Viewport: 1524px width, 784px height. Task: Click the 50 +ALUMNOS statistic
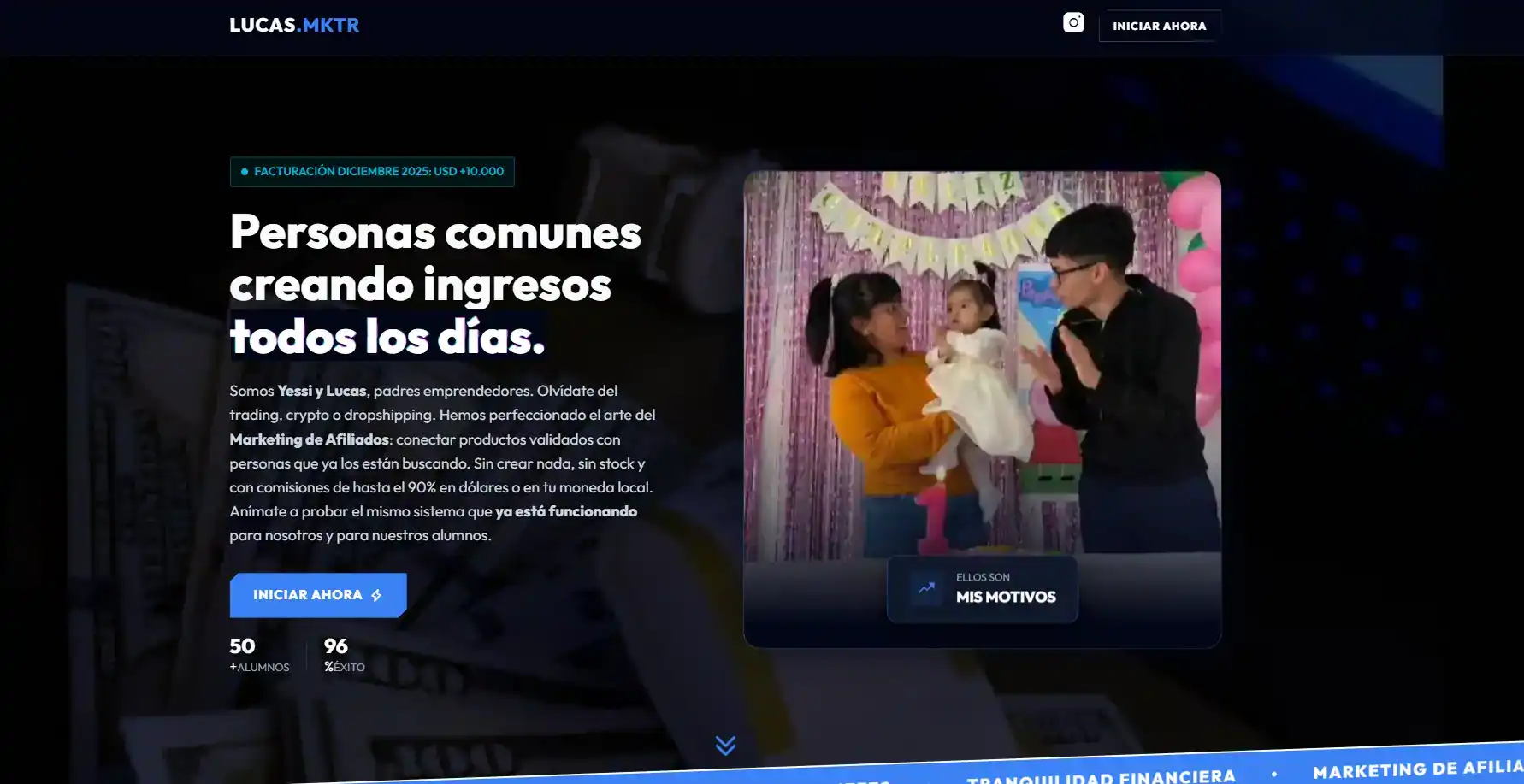pyautogui.click(x=259, y=655)
